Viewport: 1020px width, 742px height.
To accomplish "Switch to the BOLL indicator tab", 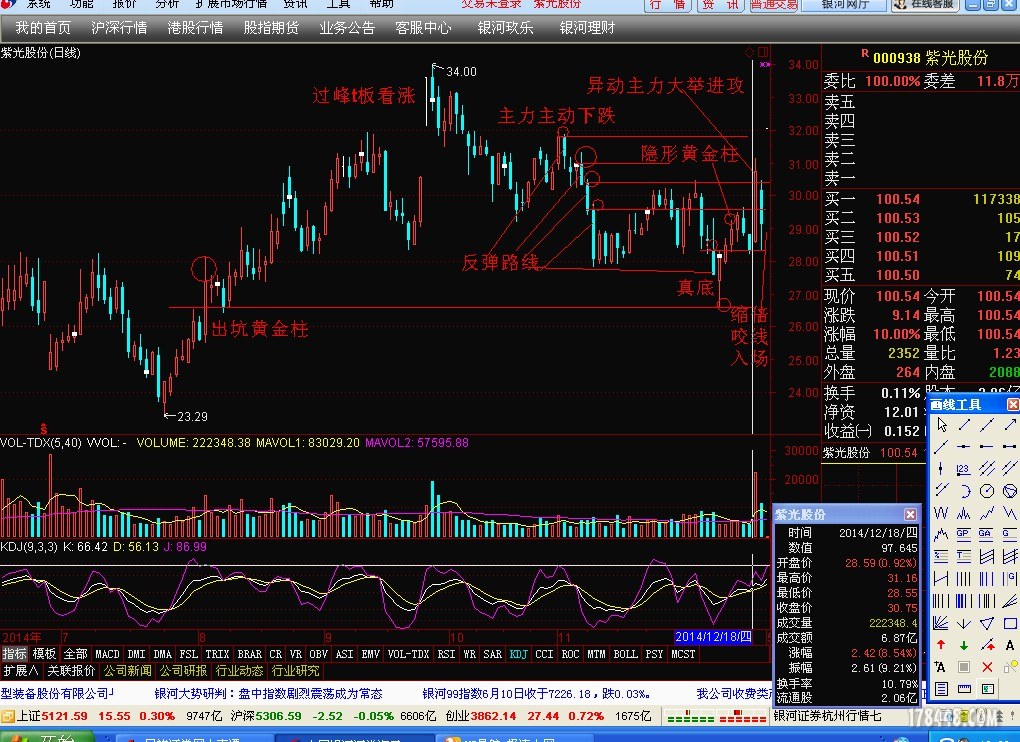I will (x=625, y=654).
